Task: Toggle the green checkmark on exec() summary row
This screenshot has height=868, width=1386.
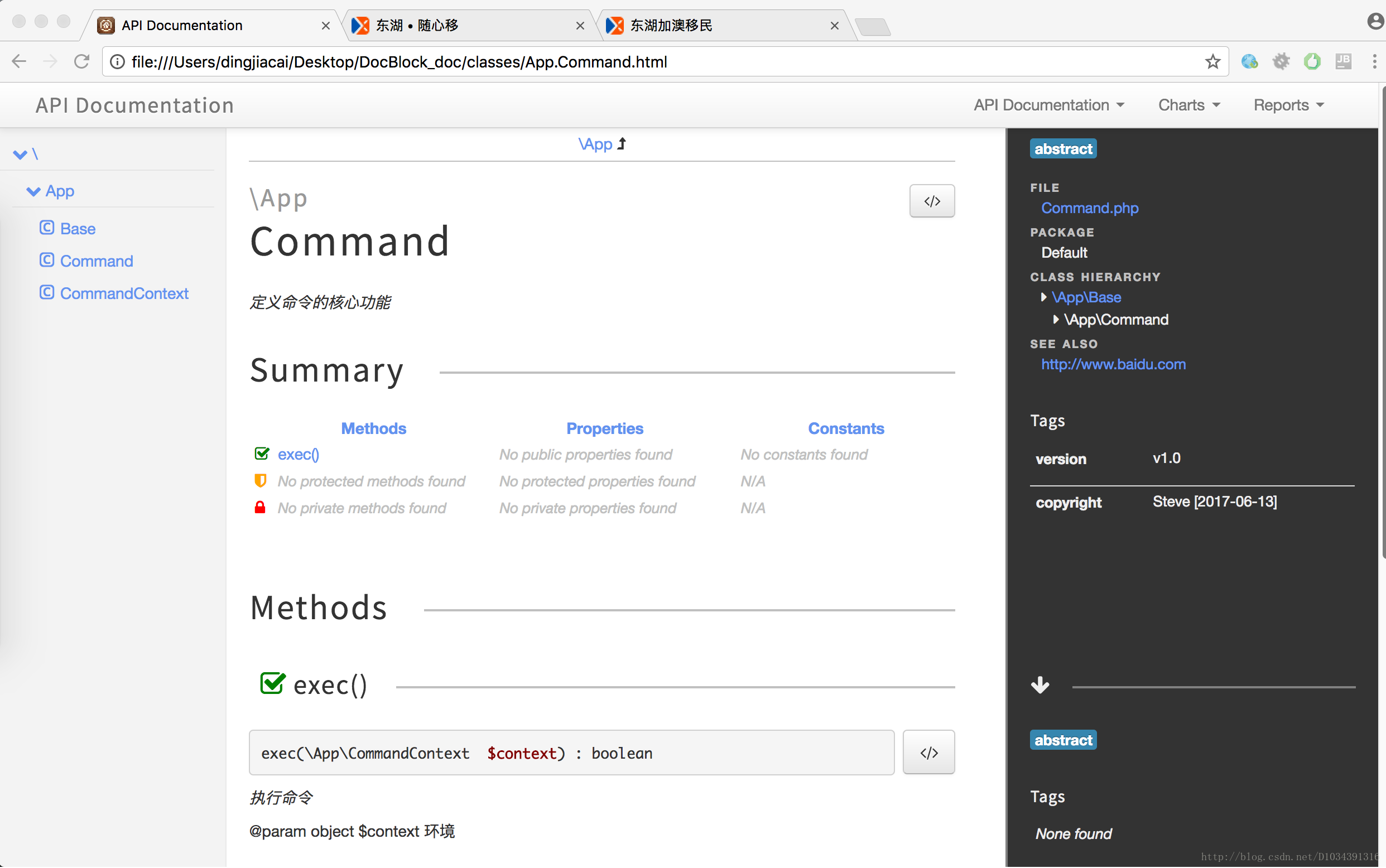Action: click(262, 454)
